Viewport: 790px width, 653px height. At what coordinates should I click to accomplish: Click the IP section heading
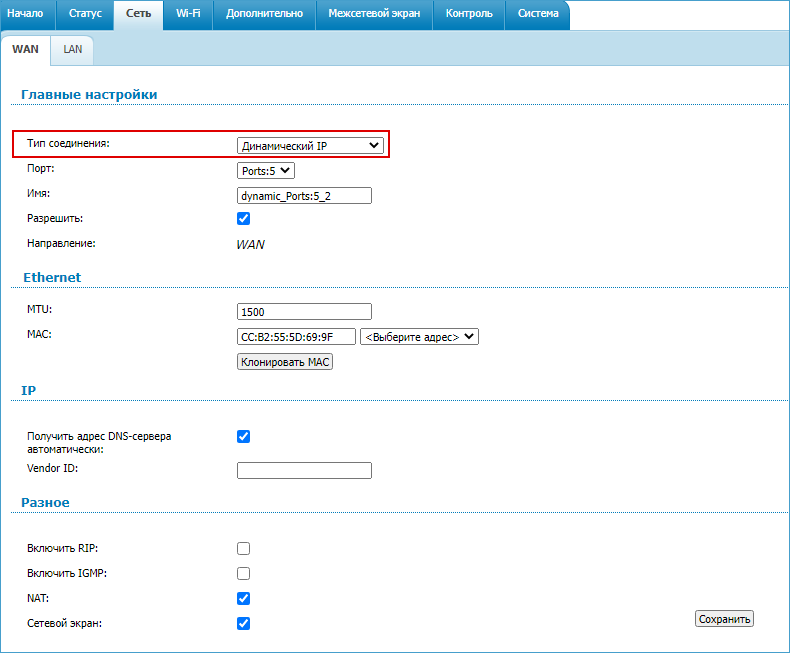coord(28,390)
